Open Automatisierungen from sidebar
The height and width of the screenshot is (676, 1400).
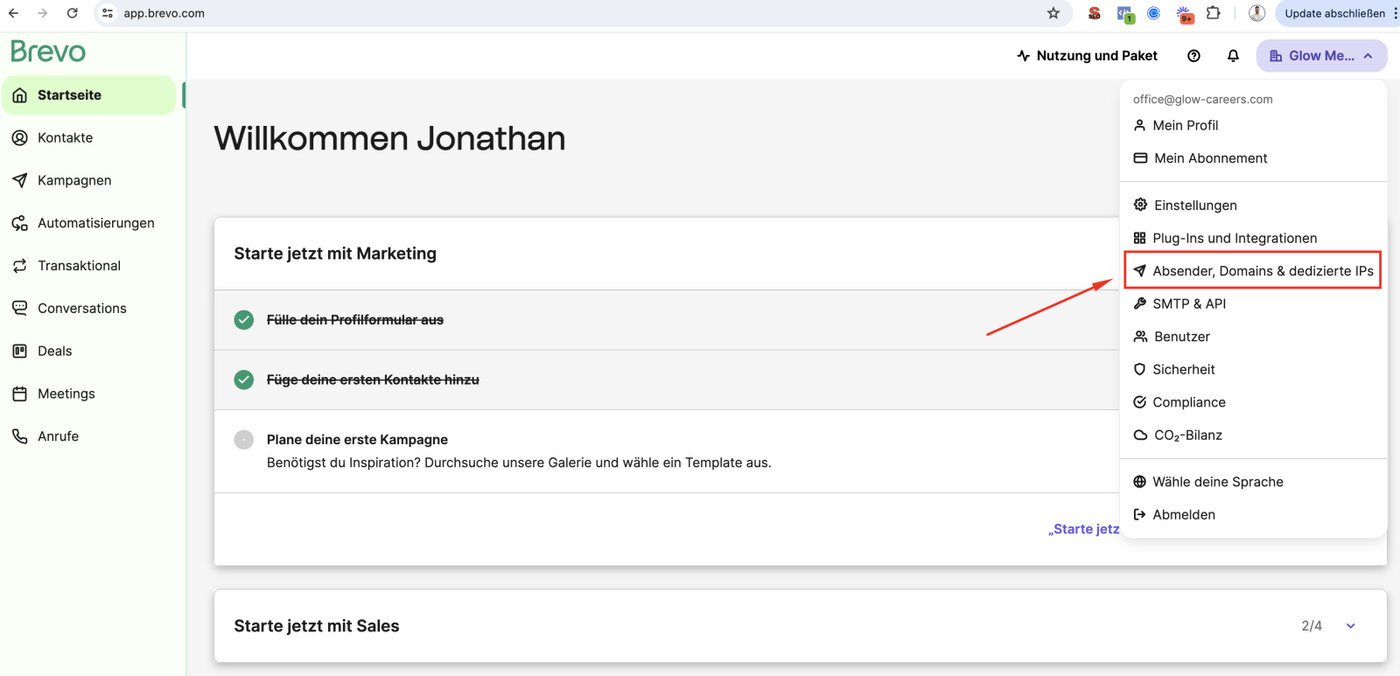click(96, 223)
